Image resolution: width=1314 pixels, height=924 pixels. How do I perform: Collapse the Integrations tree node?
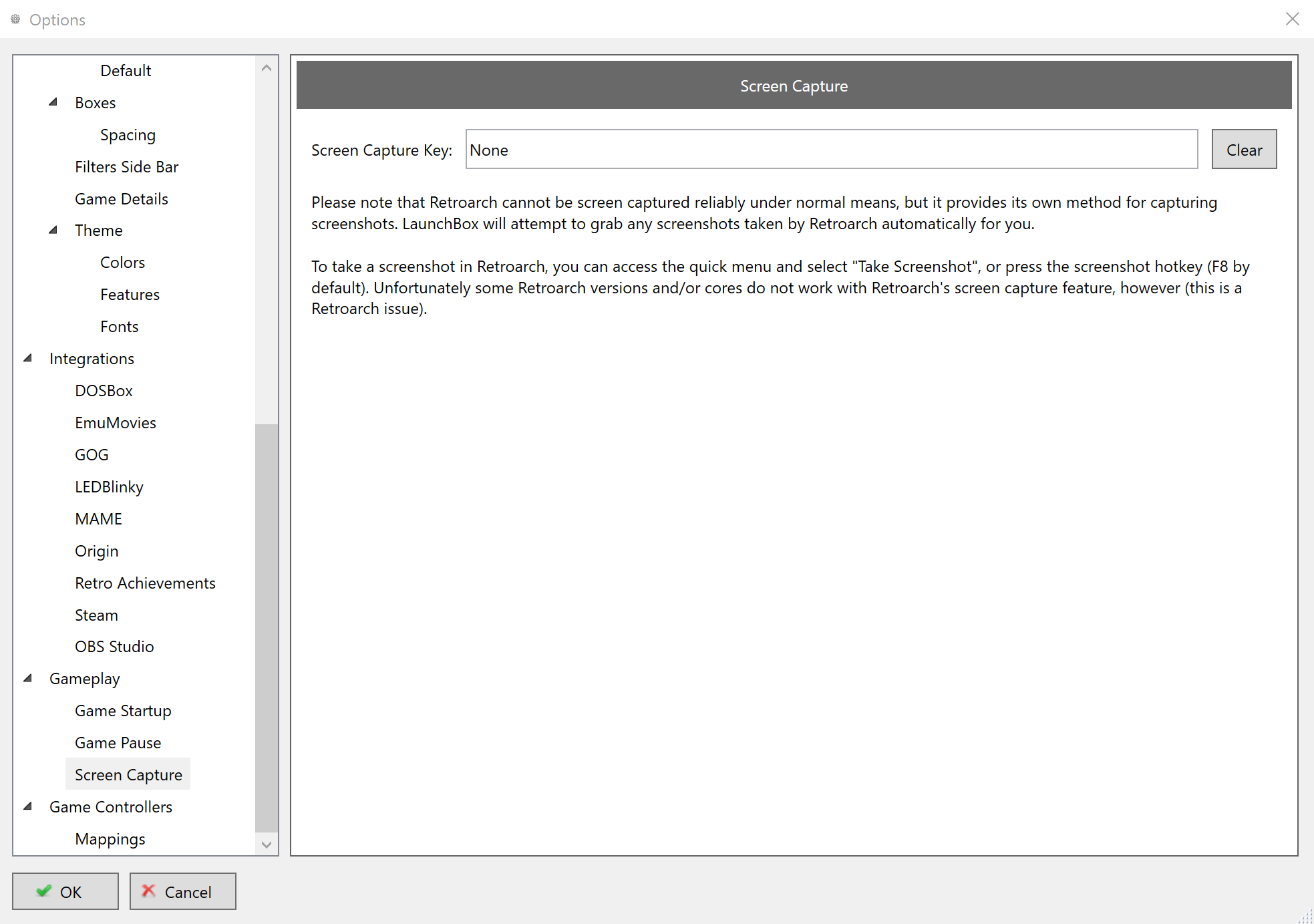click(x=28, y=358)
